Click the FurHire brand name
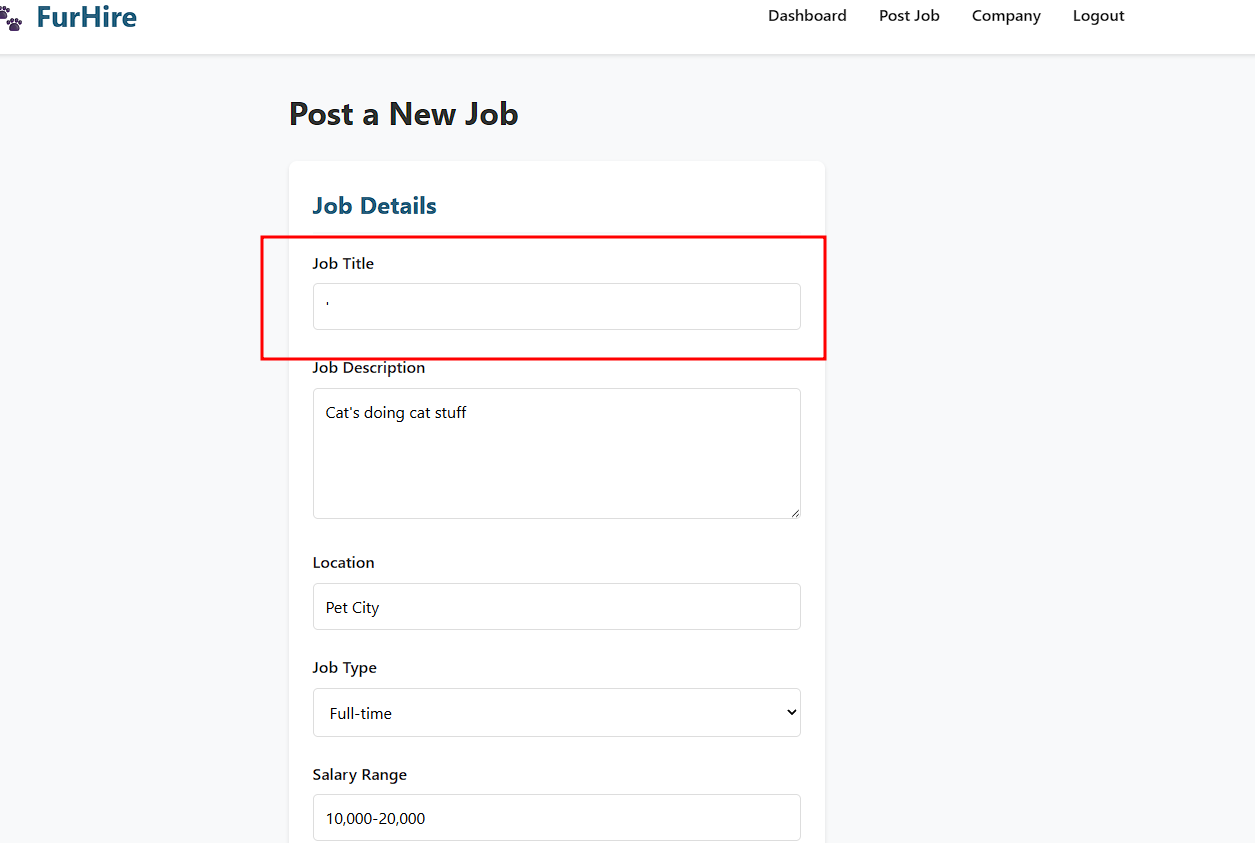 point(87,17)
